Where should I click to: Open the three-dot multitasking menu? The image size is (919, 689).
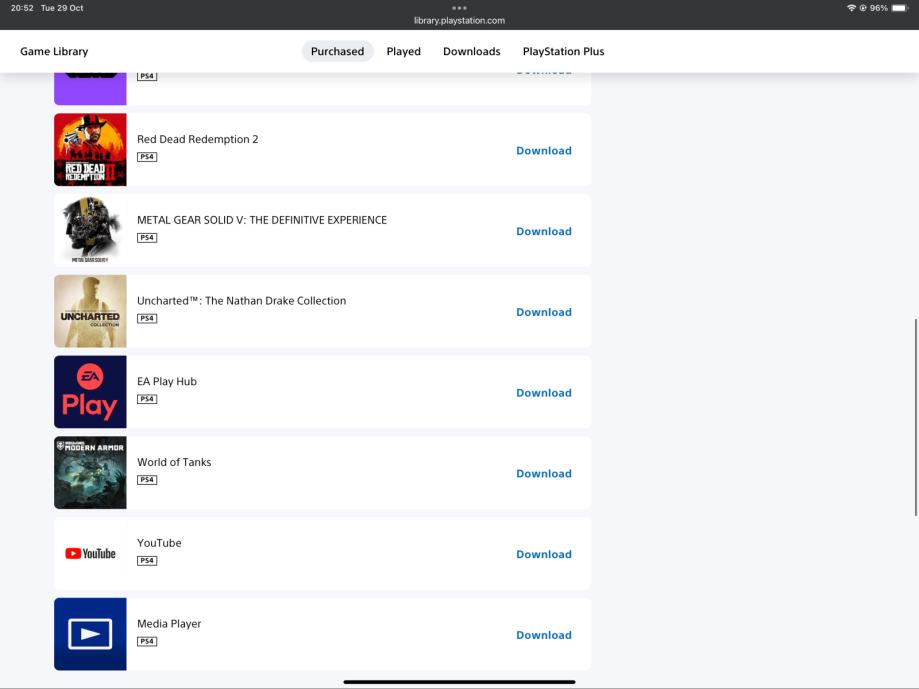pyautogui.click(x=460, y=8)
